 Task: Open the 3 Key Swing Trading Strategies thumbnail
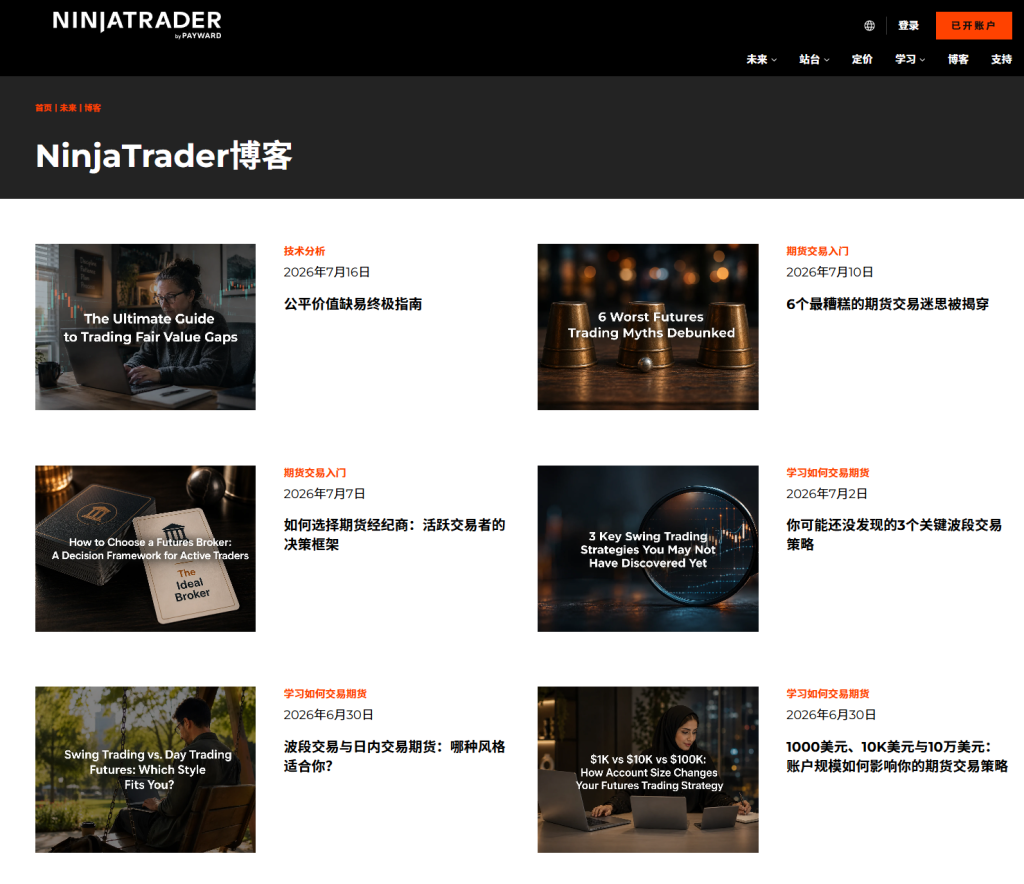(648, 548)
